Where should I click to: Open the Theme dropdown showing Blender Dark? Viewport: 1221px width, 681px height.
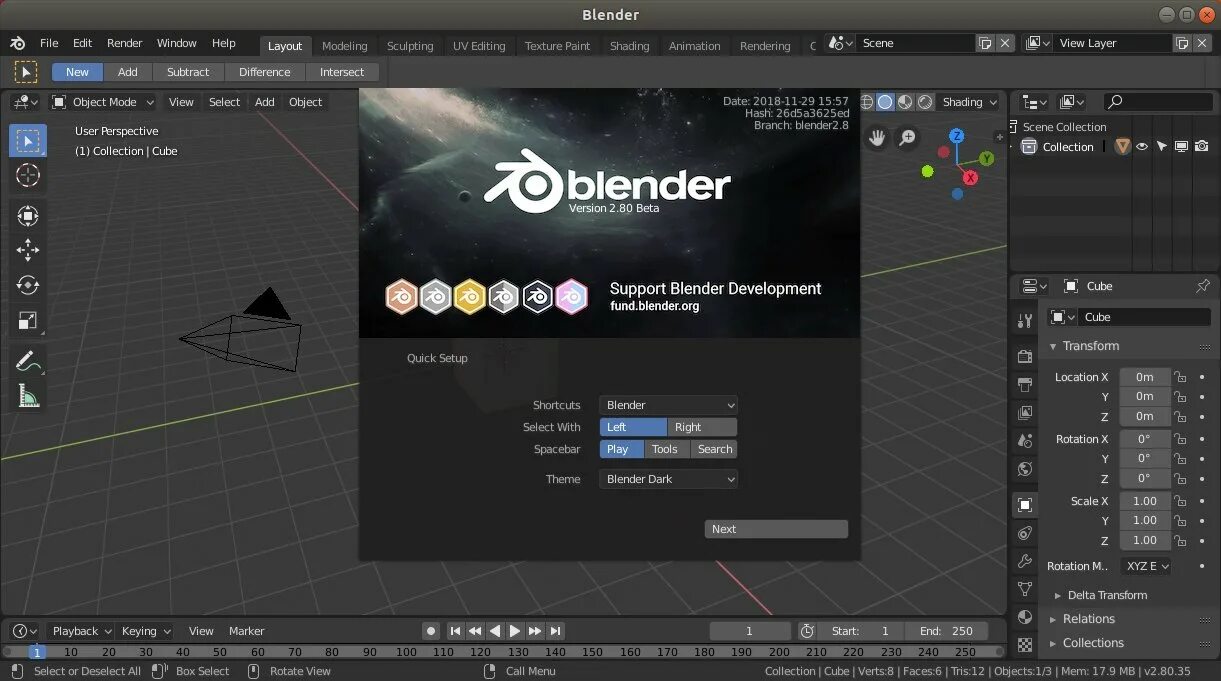click(x=669, y=479)
